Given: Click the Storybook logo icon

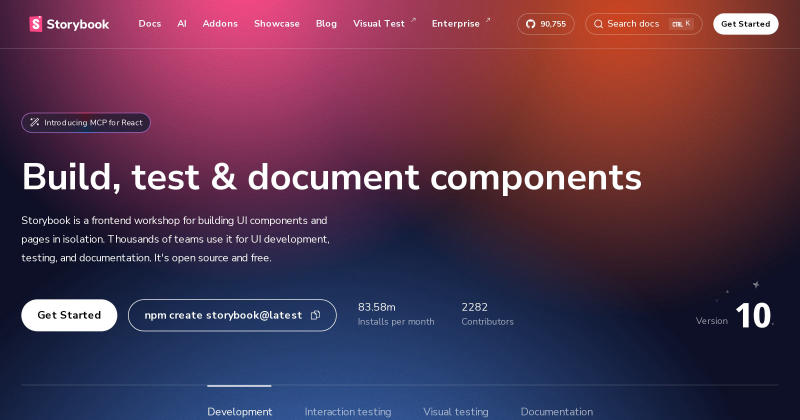Looking at the screenshot, I should (x=36, y=24).
